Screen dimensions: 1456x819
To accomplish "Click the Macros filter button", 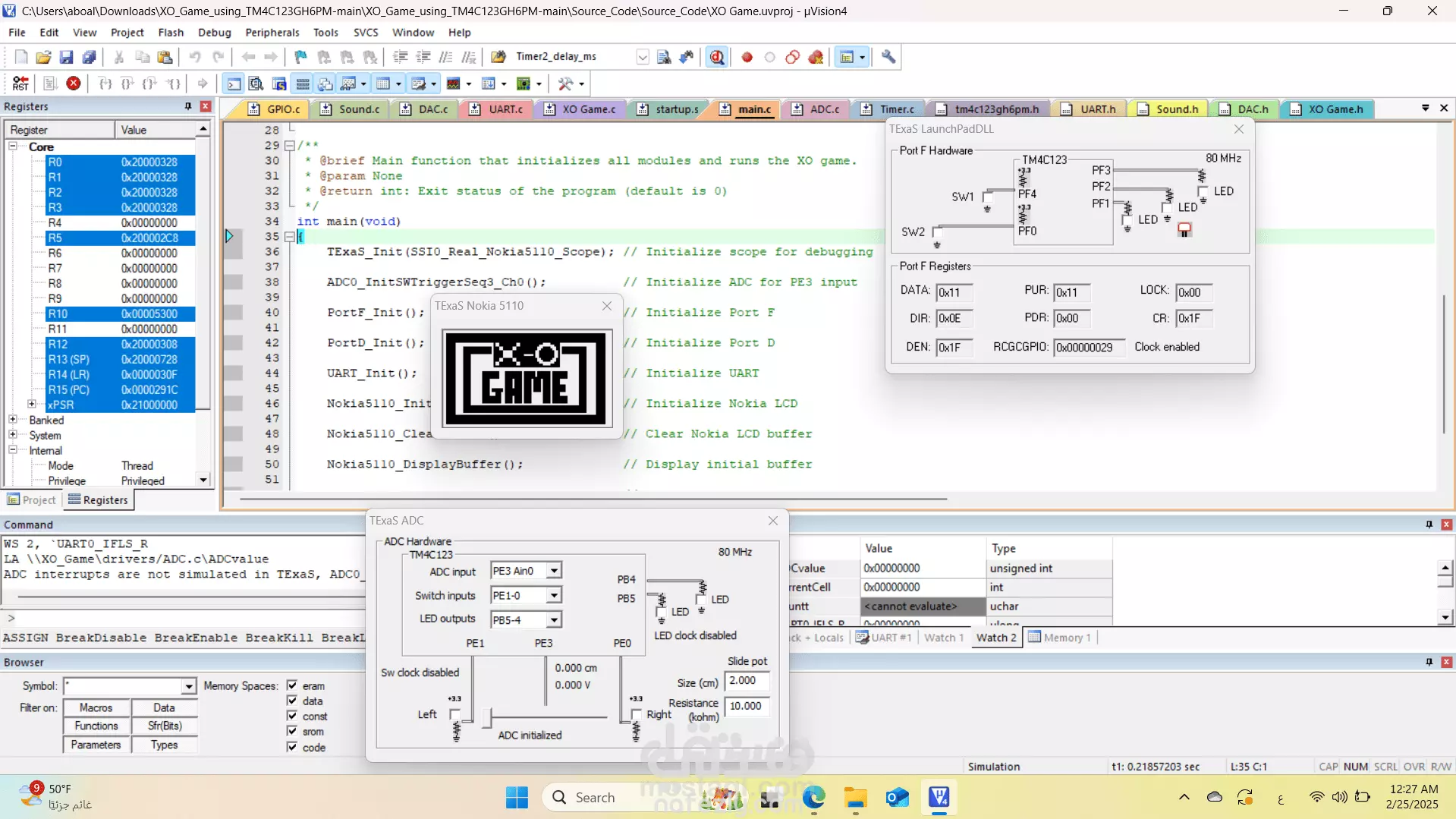I will tap(96, 707).
